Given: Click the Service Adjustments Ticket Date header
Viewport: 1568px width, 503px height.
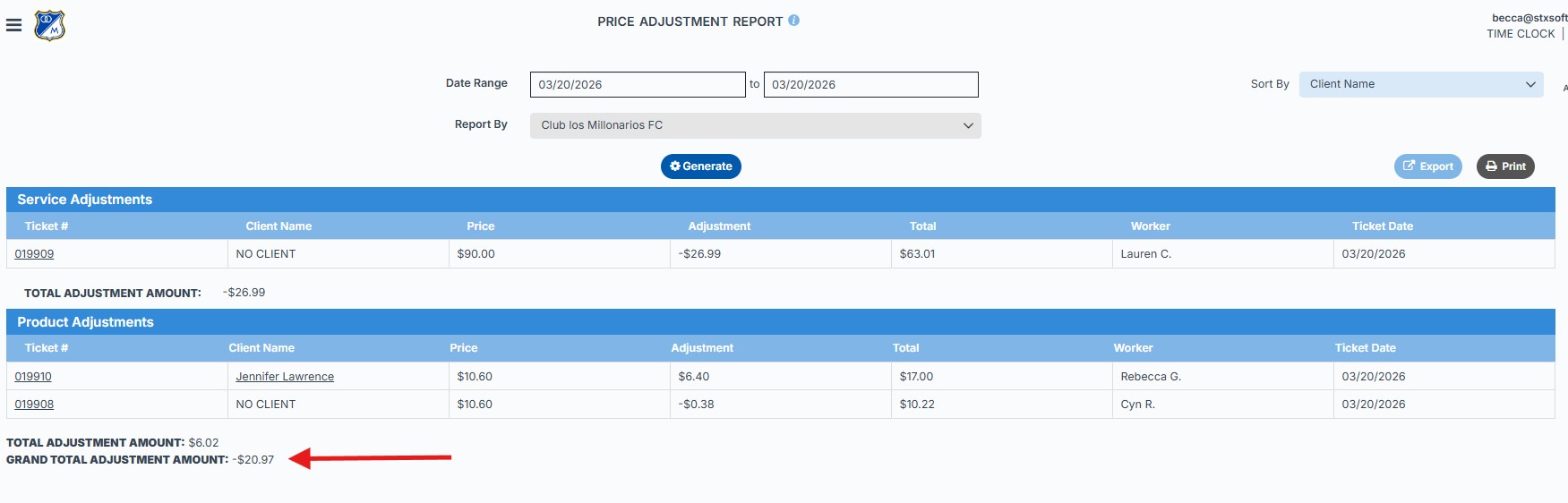Looking at the screenshot, I should pyautogui.click(x=1382, y=226).
